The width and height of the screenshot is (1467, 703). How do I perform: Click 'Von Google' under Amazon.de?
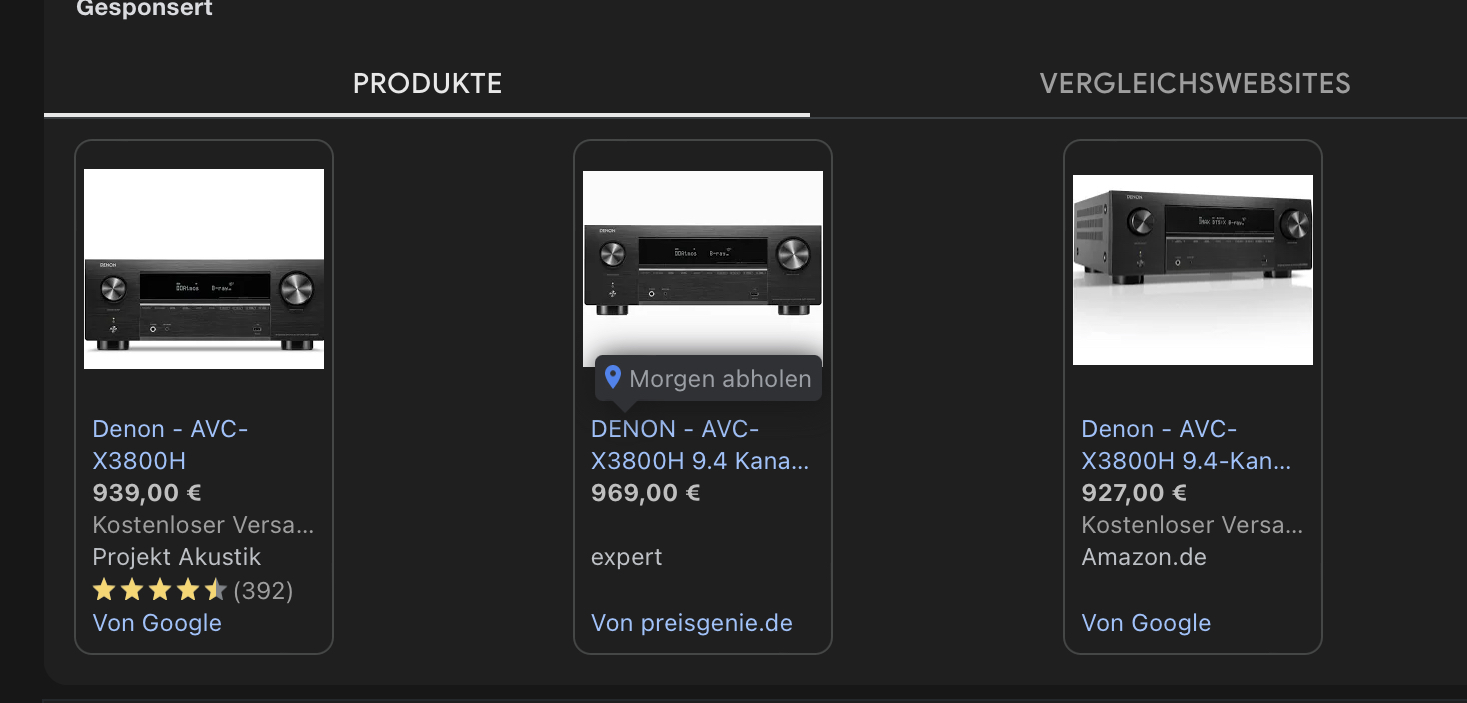click(1146, 623)
